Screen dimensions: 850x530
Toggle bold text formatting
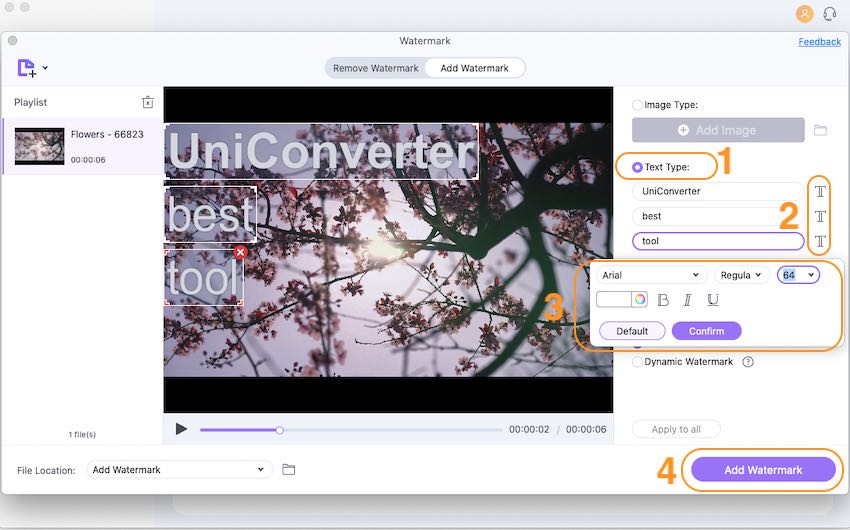click(662, 300)
